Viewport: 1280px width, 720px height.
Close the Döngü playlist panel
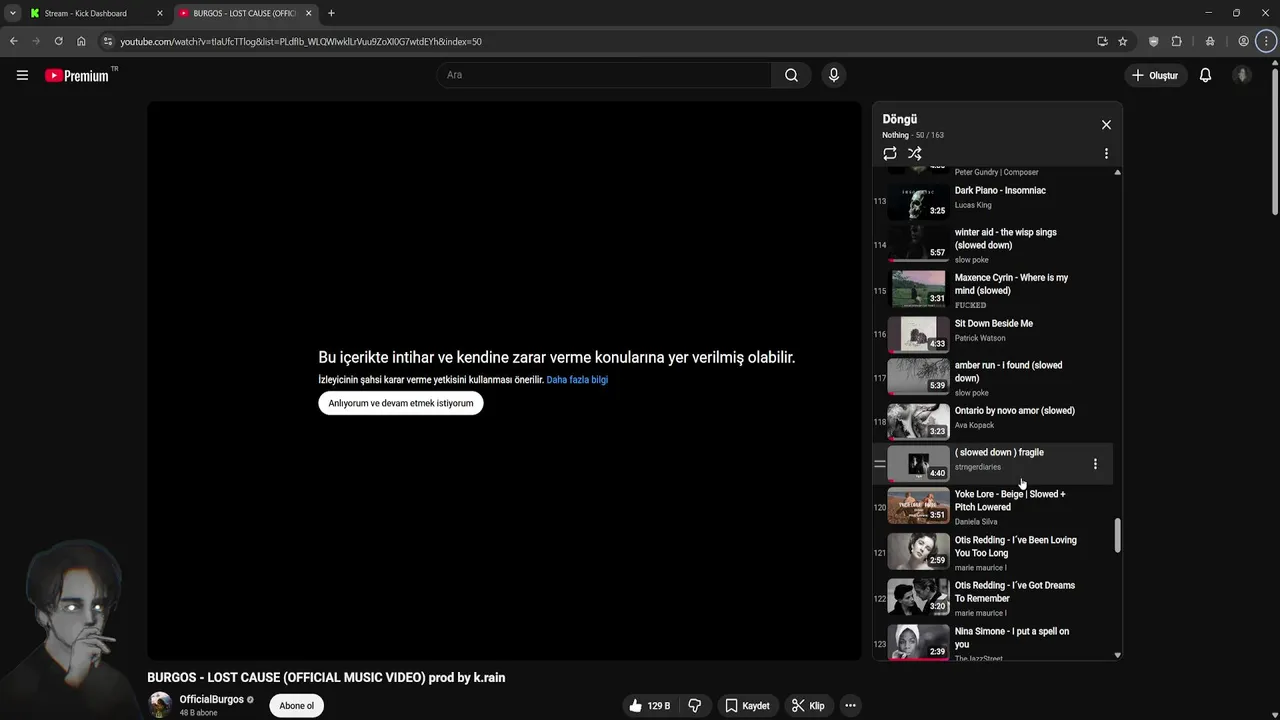click(x=1106, y=125)
